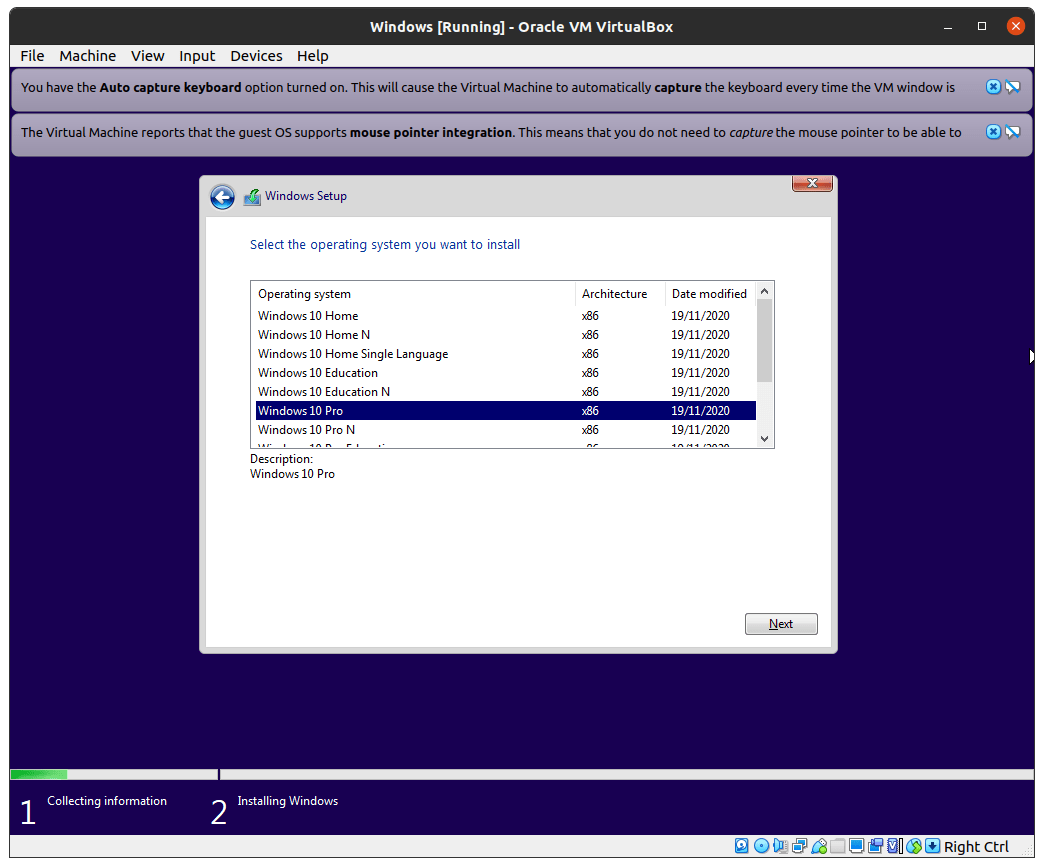Click the optical disk status icon
1044x867 pixels.
761,846
